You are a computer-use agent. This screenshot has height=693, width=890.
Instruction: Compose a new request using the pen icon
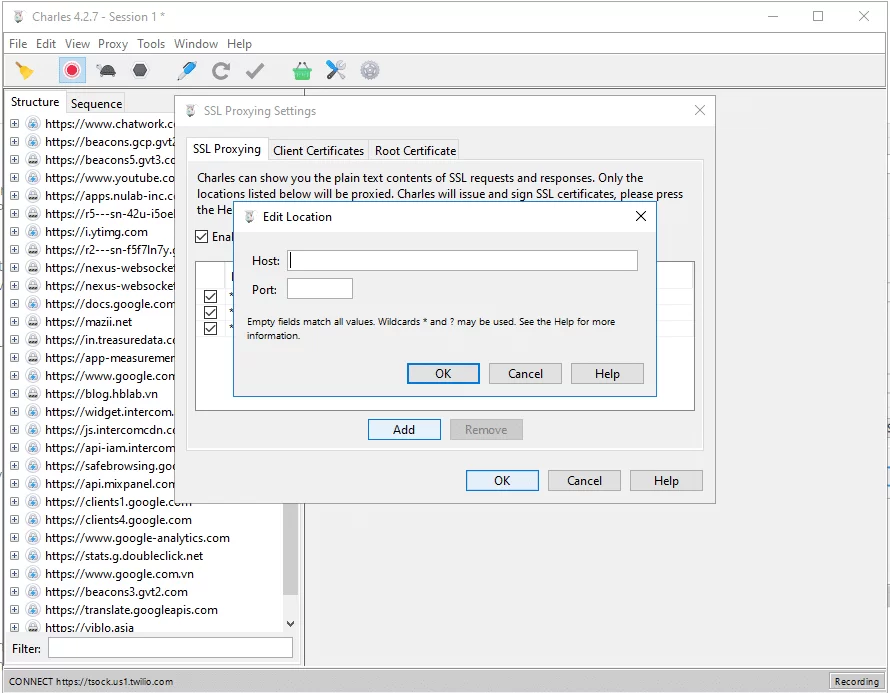(x=185, y=70)
